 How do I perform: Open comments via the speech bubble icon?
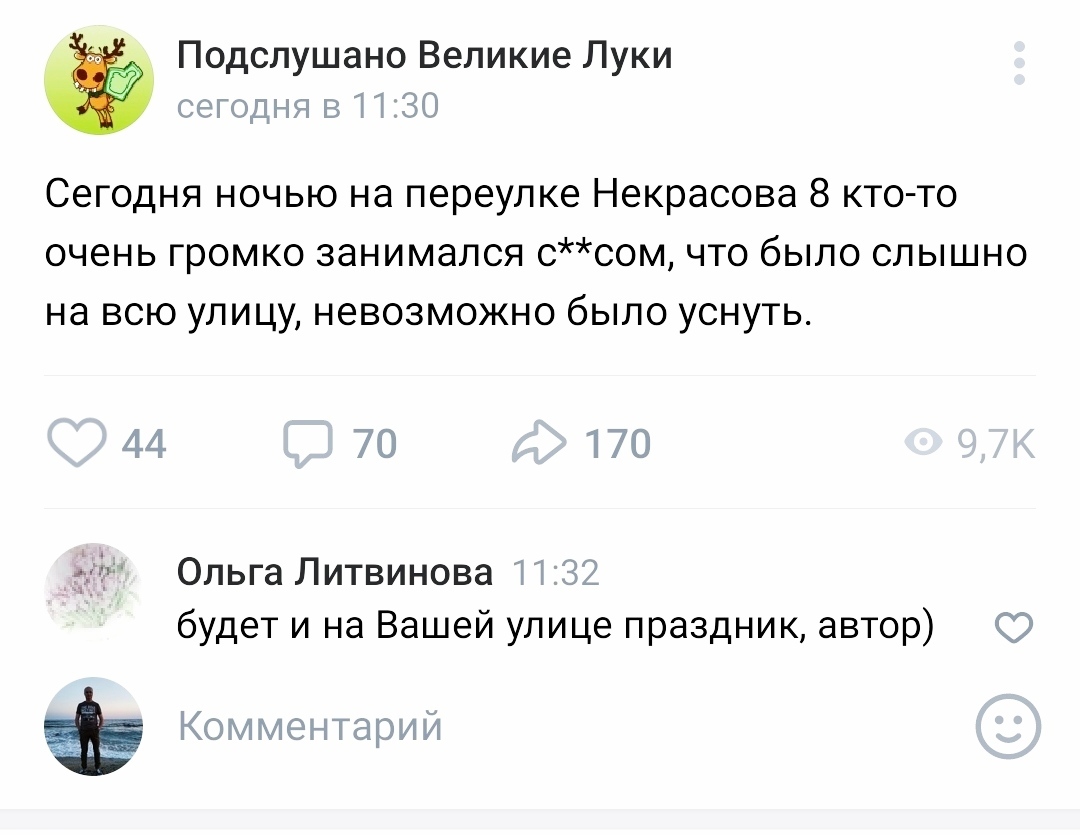[308, 444]
